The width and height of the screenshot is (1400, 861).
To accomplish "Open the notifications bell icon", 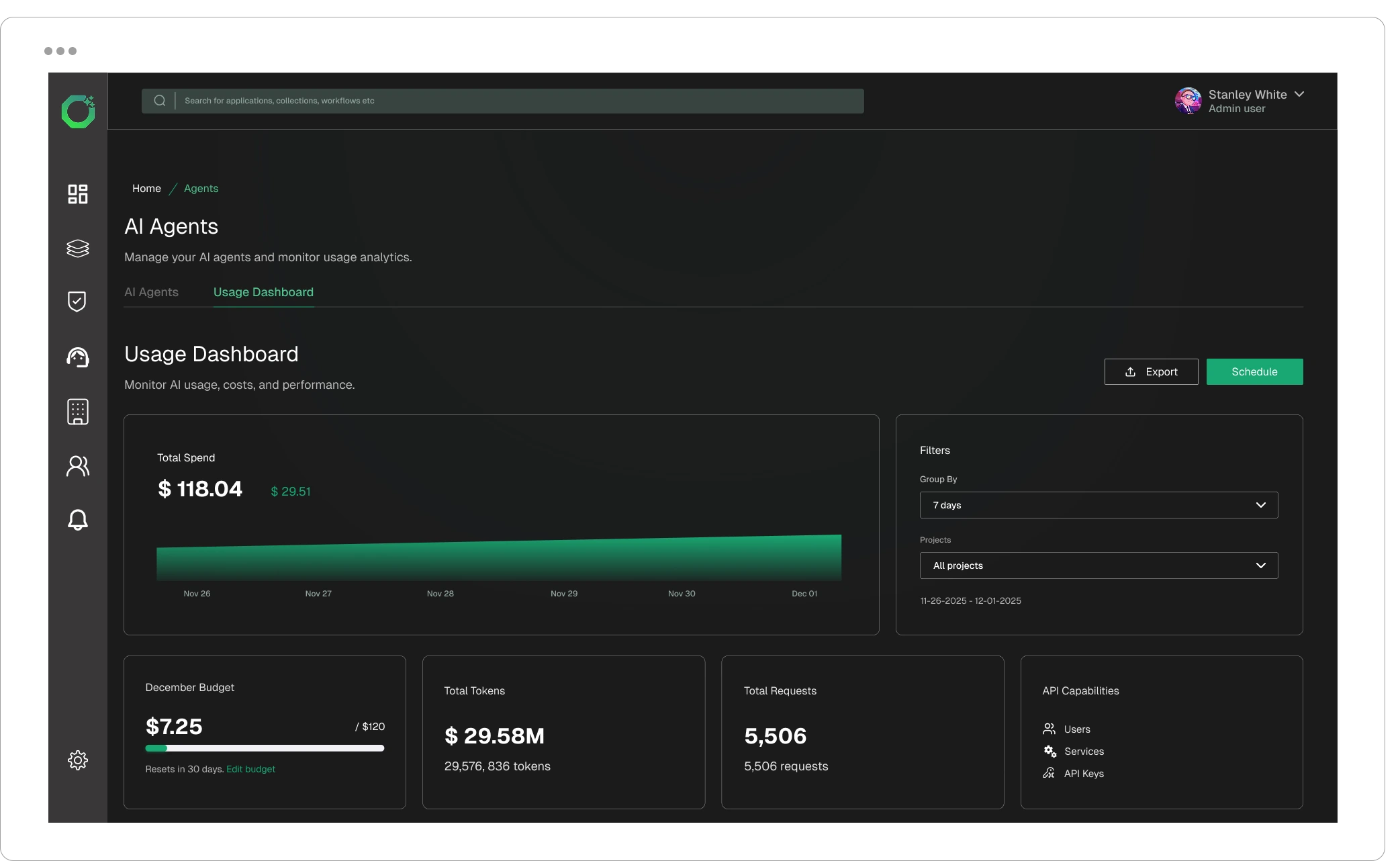I will click(78, 520).
